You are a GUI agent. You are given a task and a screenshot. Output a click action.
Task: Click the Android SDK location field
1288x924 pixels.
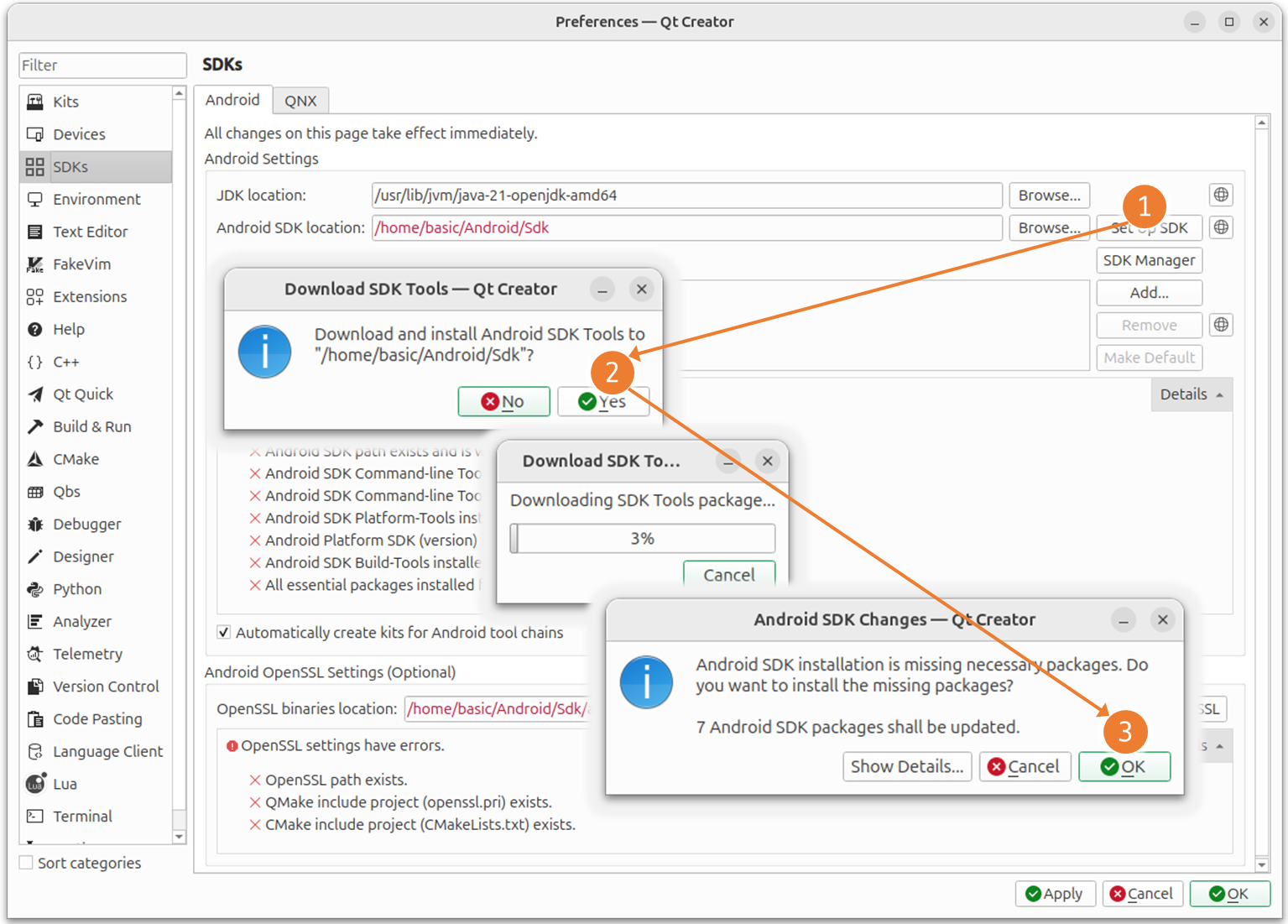point(687,228)
